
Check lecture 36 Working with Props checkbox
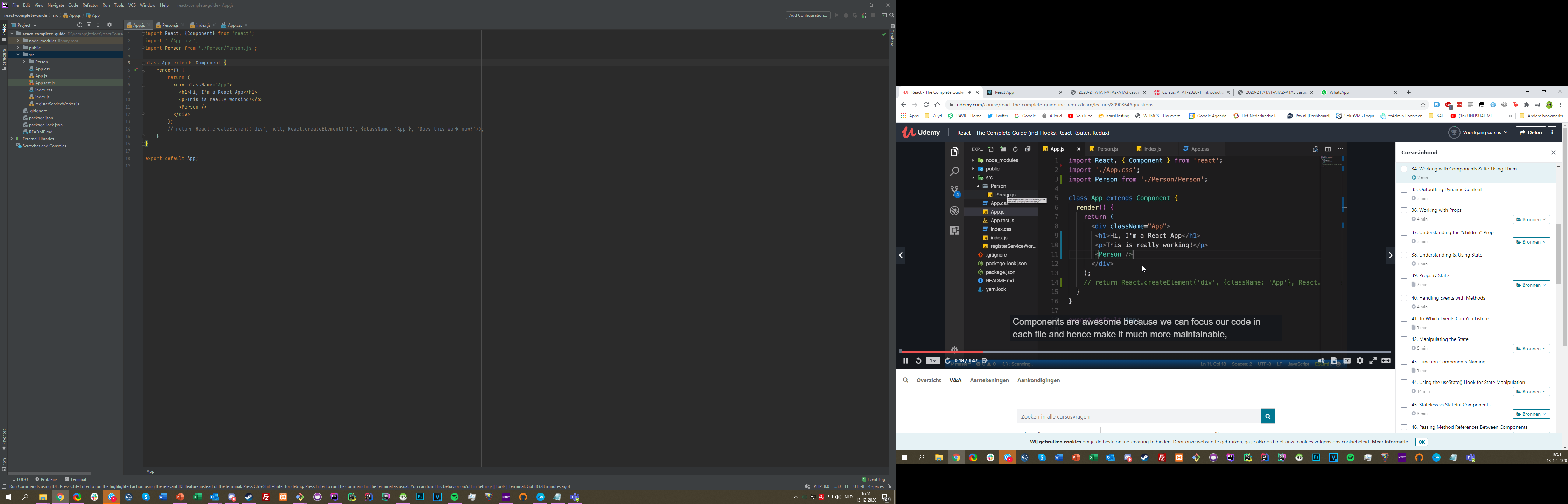click(x=1403, y=211)
